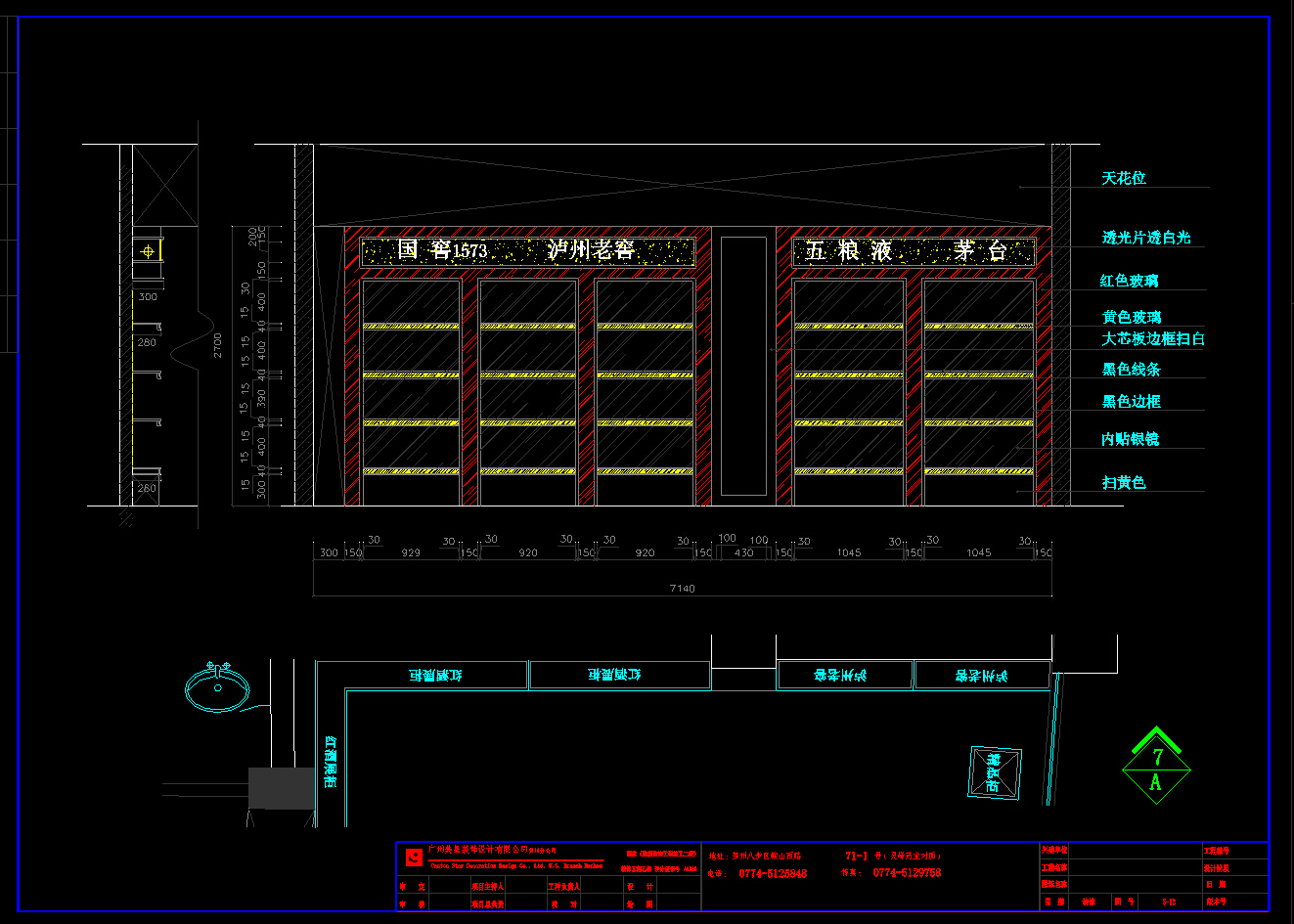Select the crossed box atop the wall section

tap(164, 187)
